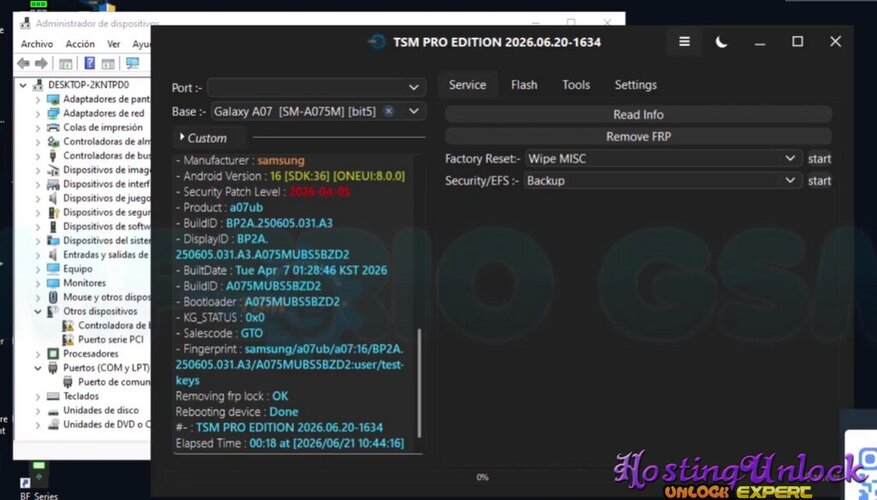Switch to the Flash tab

(524, 85)
